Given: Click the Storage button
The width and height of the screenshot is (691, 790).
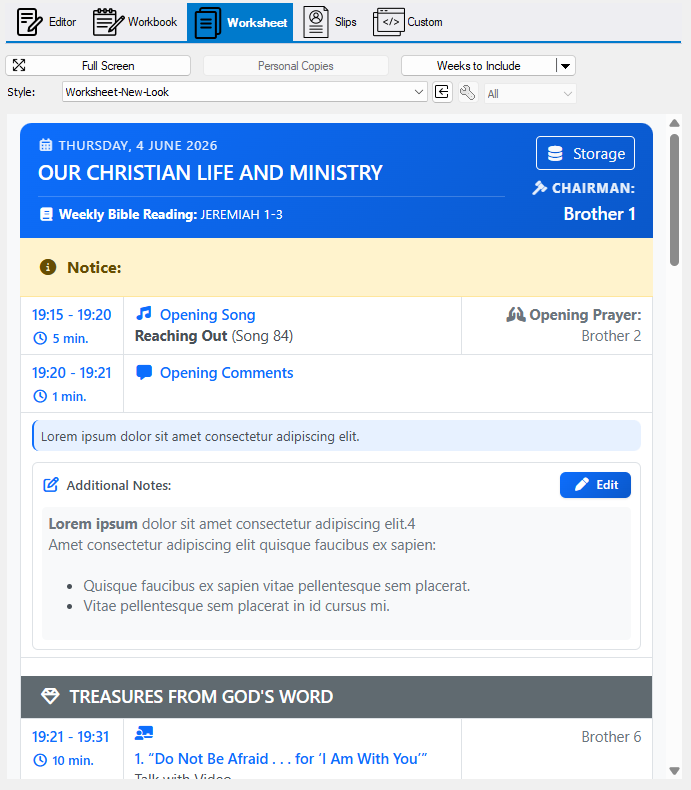Looking at the screenshot, I should (585, 153).
